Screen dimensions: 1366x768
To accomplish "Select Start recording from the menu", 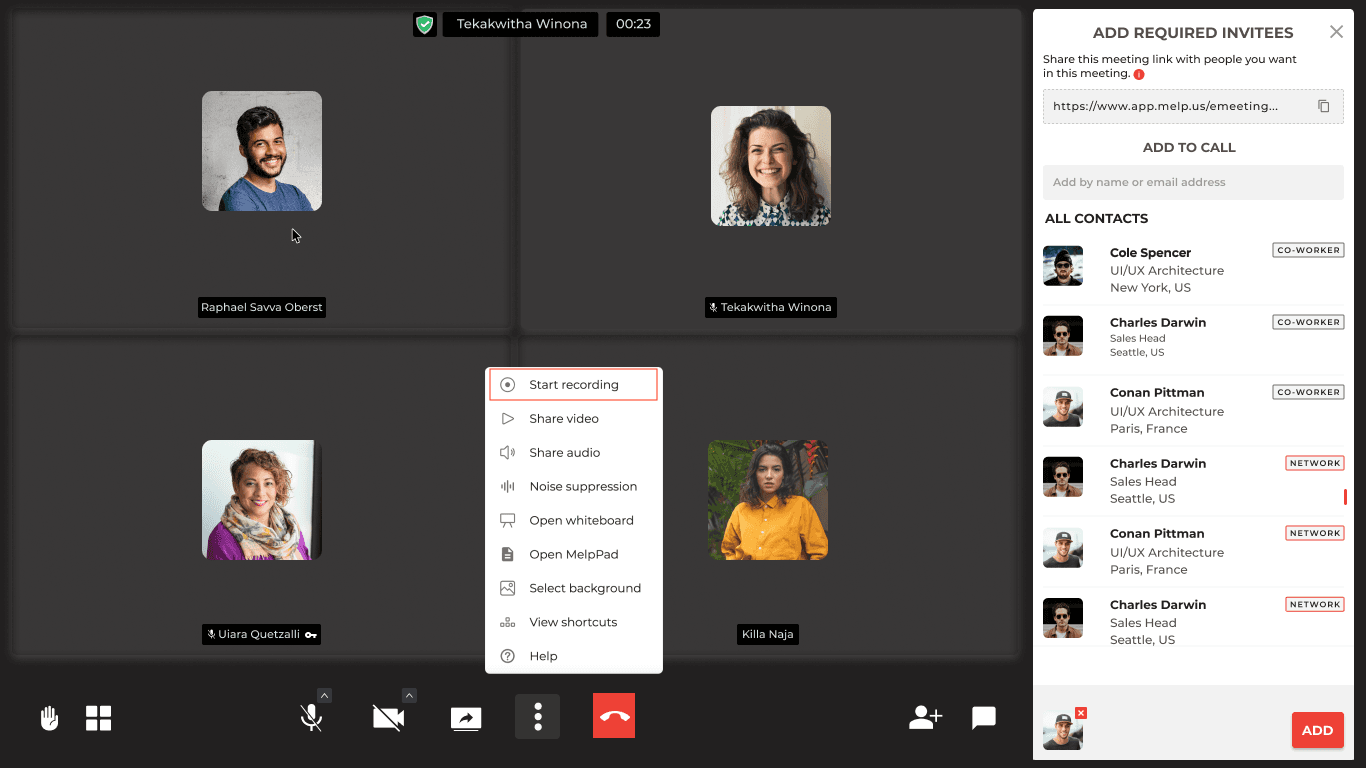I will coord(573,385).
